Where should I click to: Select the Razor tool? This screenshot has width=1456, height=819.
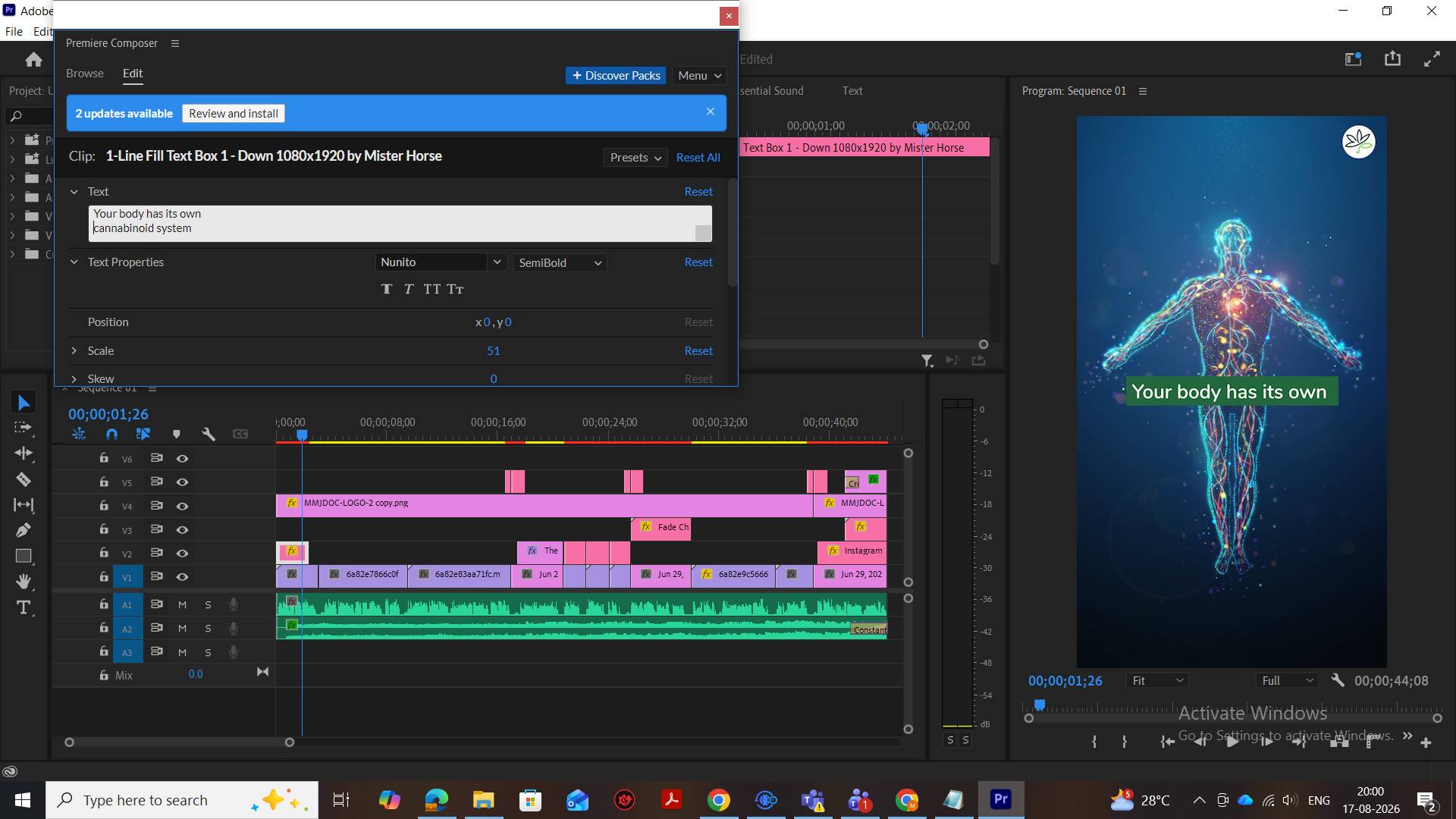point(24,479)
